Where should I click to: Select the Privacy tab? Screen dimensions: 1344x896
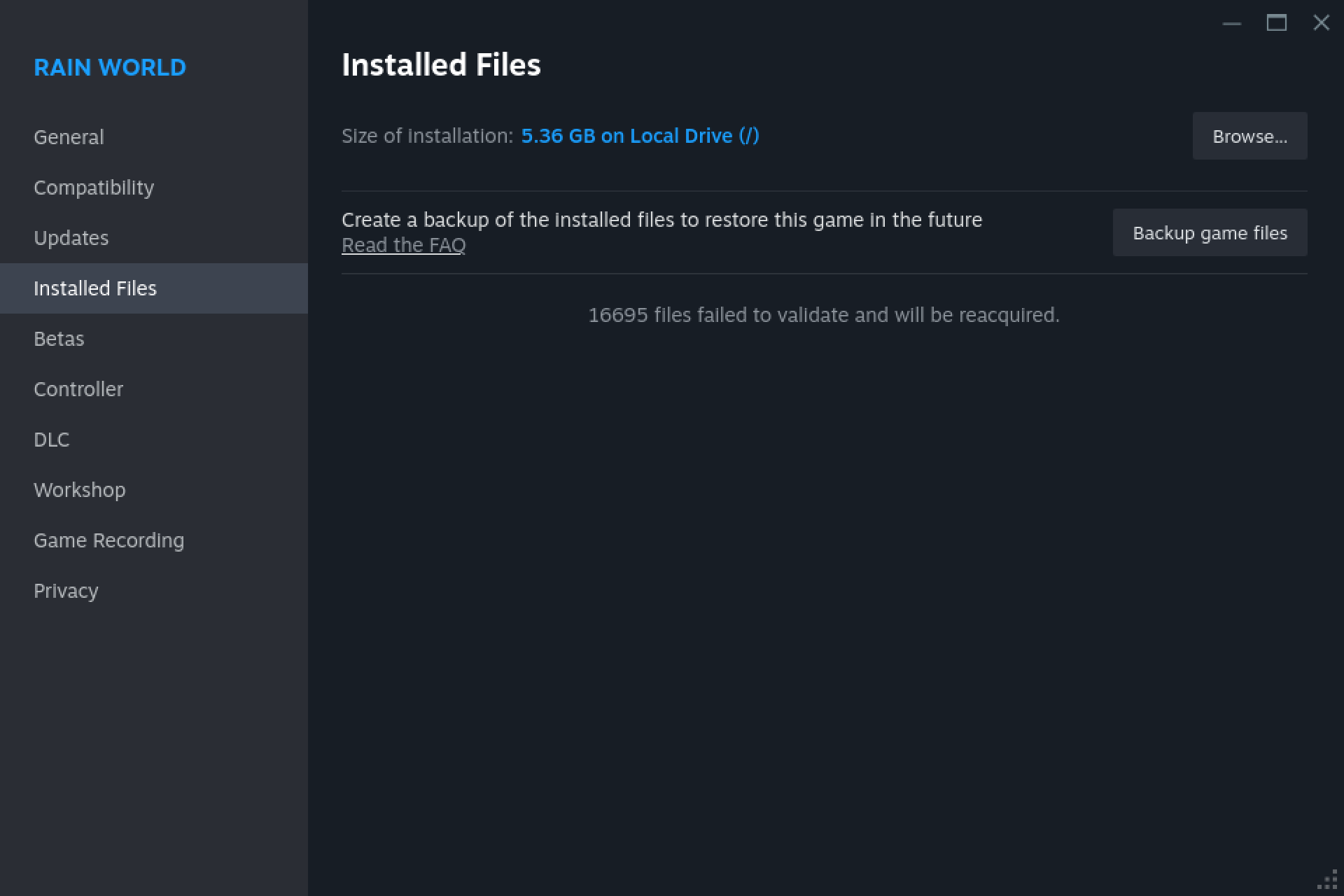click(x=153, y=591)
